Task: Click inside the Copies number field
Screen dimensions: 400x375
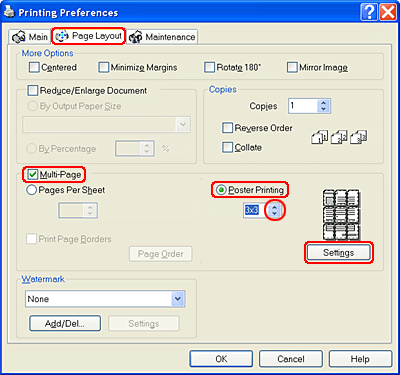Action: pyautogui.click(x=303, y=106)
